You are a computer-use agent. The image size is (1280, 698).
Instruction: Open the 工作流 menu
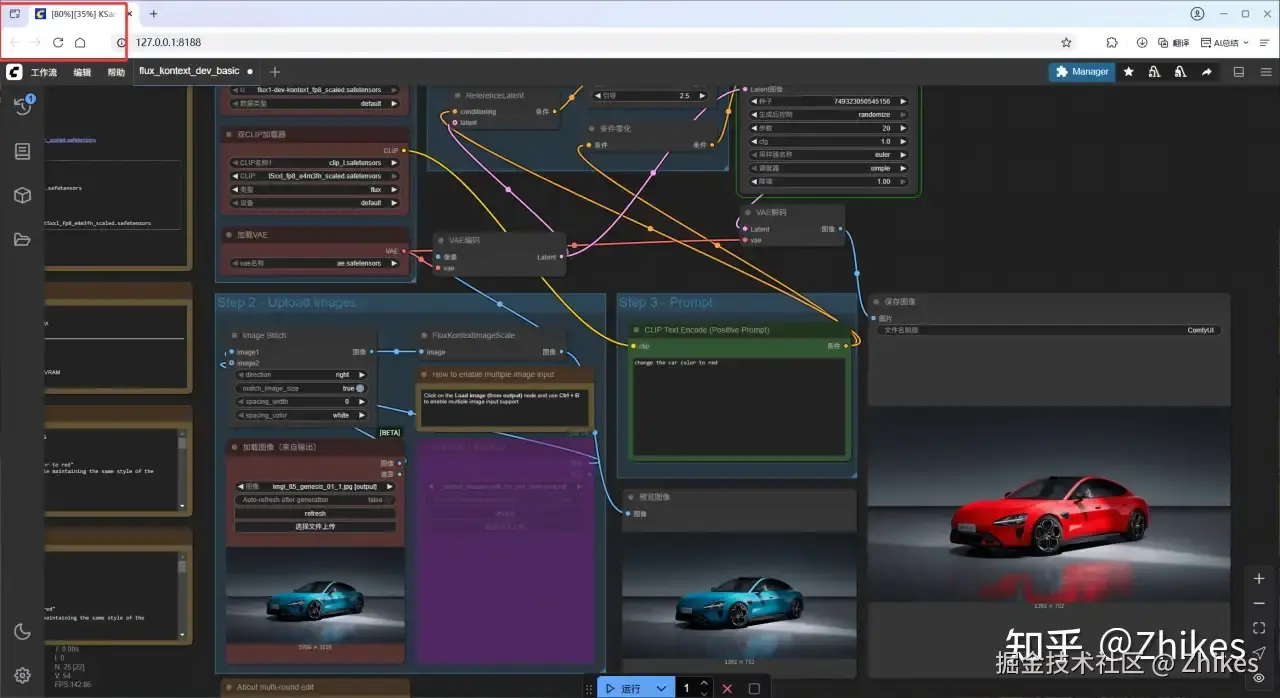point(44,72)
